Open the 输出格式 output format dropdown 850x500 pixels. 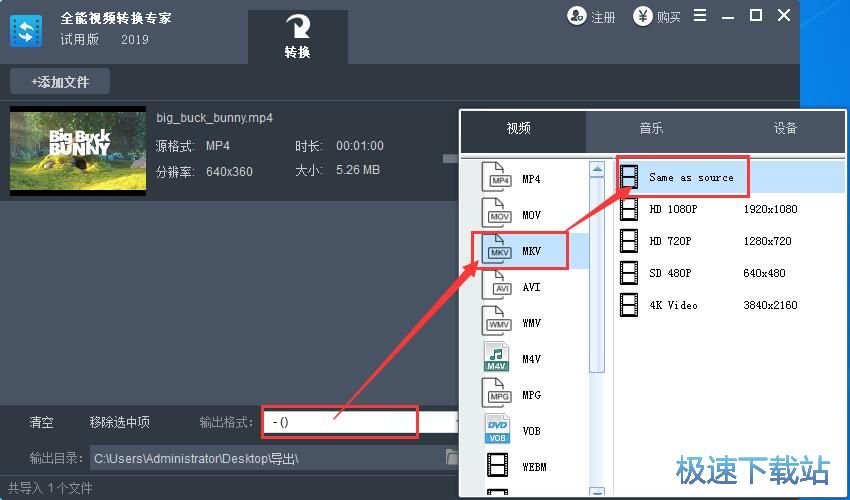click(x=360, y=421)
